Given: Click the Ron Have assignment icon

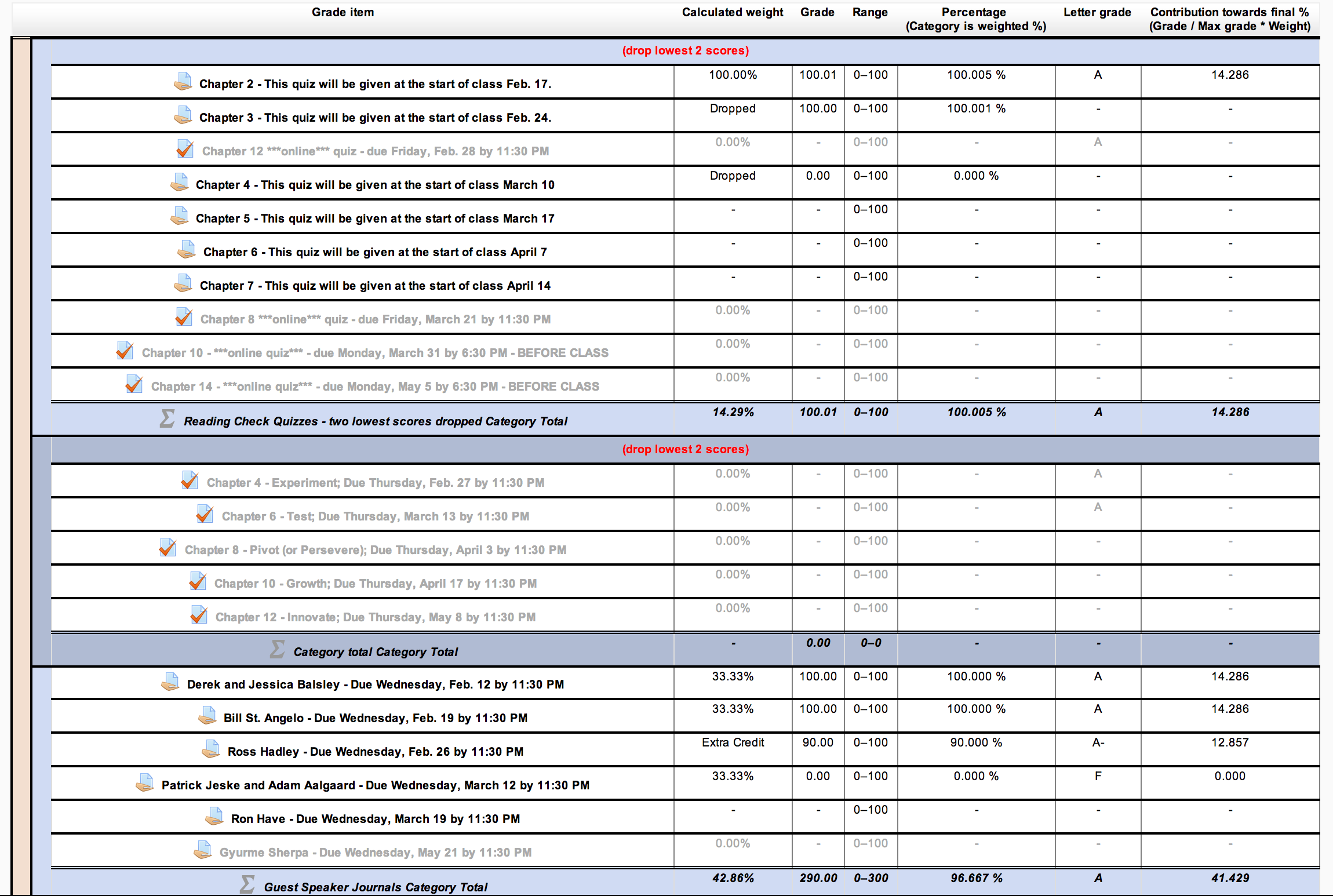Looking at the screenshot, I should point(214,817).
